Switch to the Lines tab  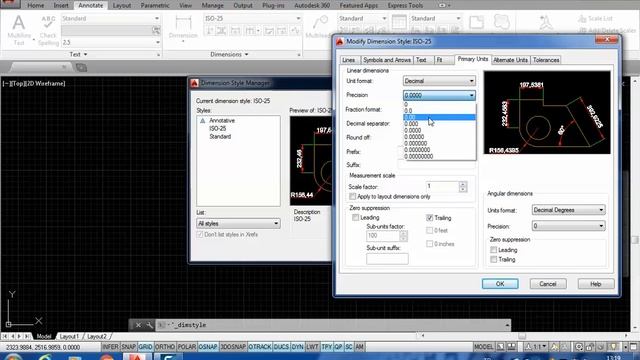tap(349, 60)
